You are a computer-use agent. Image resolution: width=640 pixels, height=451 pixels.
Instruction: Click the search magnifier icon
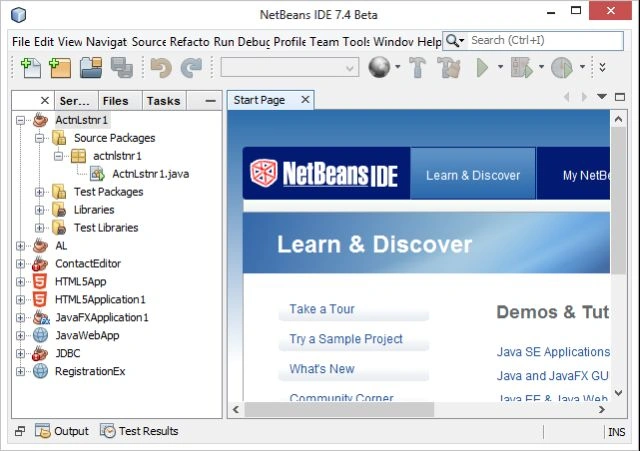(452, 40)
